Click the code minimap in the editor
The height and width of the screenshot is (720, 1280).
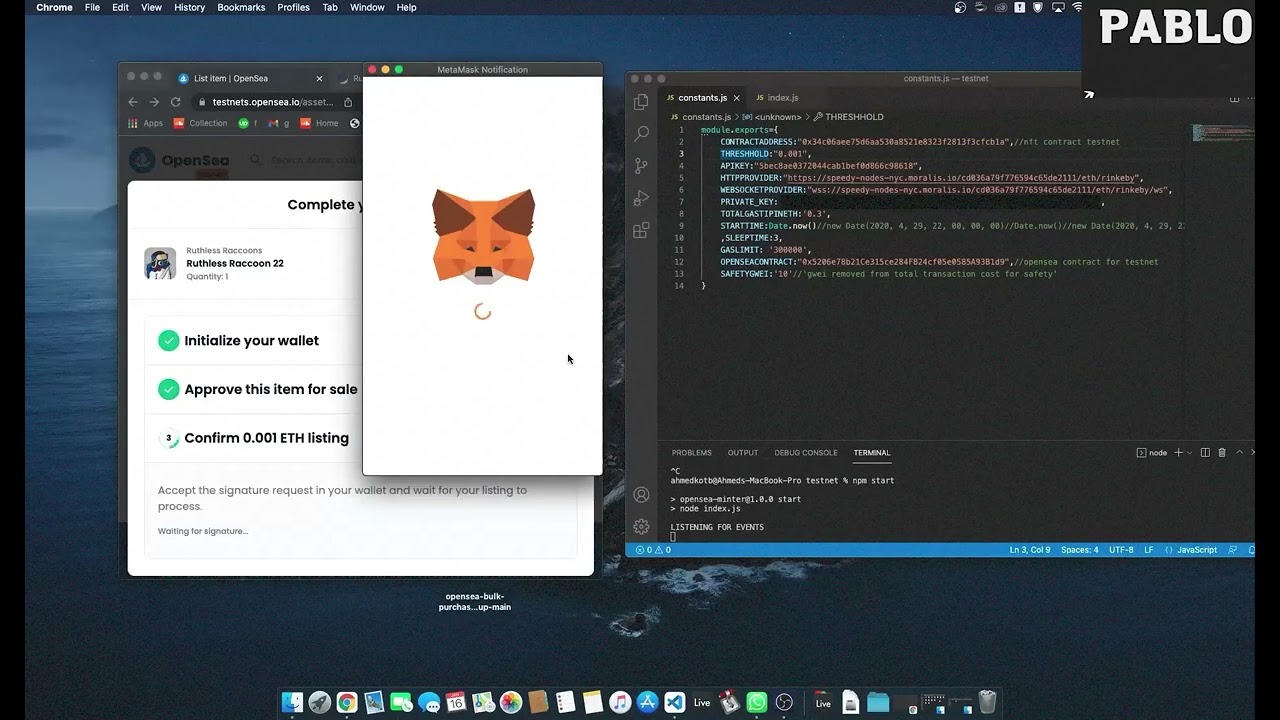pyautogui.click(x=1221, y=133)
